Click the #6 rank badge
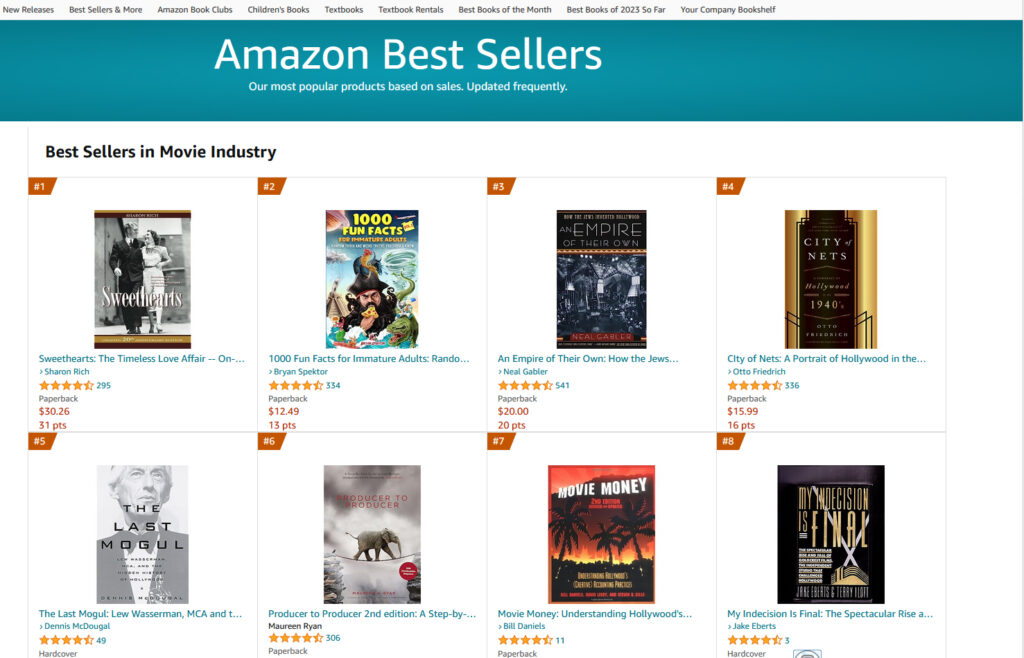This screenshot has width=1024, height=658. coord(270,441)
